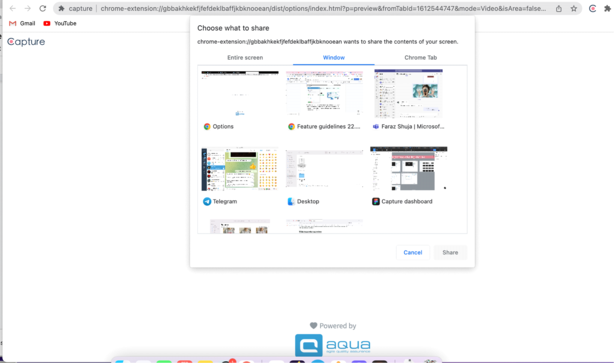The image size is (614, 363).
Task: Switch to the Entire screen tab
Action: pyautogui.click(x=245, y=58)
